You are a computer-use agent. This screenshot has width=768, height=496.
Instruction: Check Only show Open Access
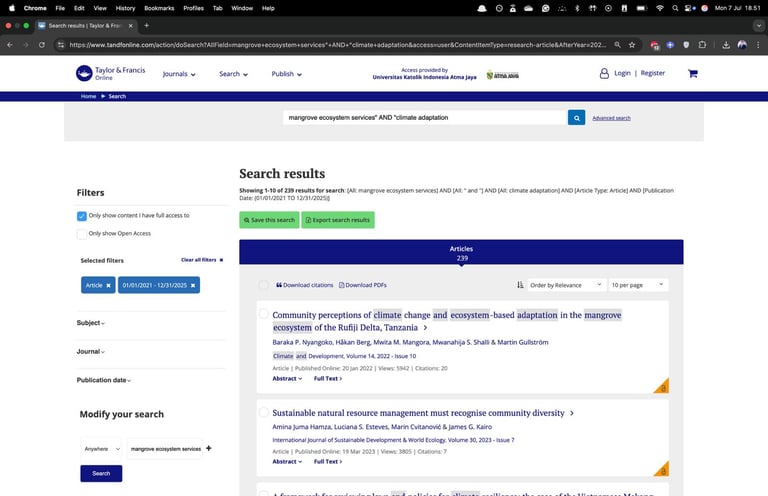(82, 234)
